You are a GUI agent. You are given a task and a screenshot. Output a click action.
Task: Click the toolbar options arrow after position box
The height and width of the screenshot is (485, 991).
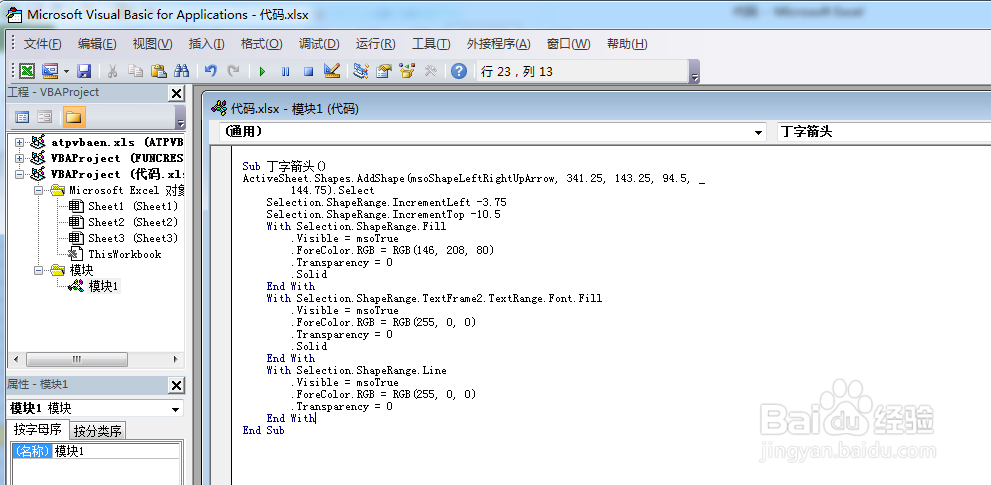pos(695,71)
